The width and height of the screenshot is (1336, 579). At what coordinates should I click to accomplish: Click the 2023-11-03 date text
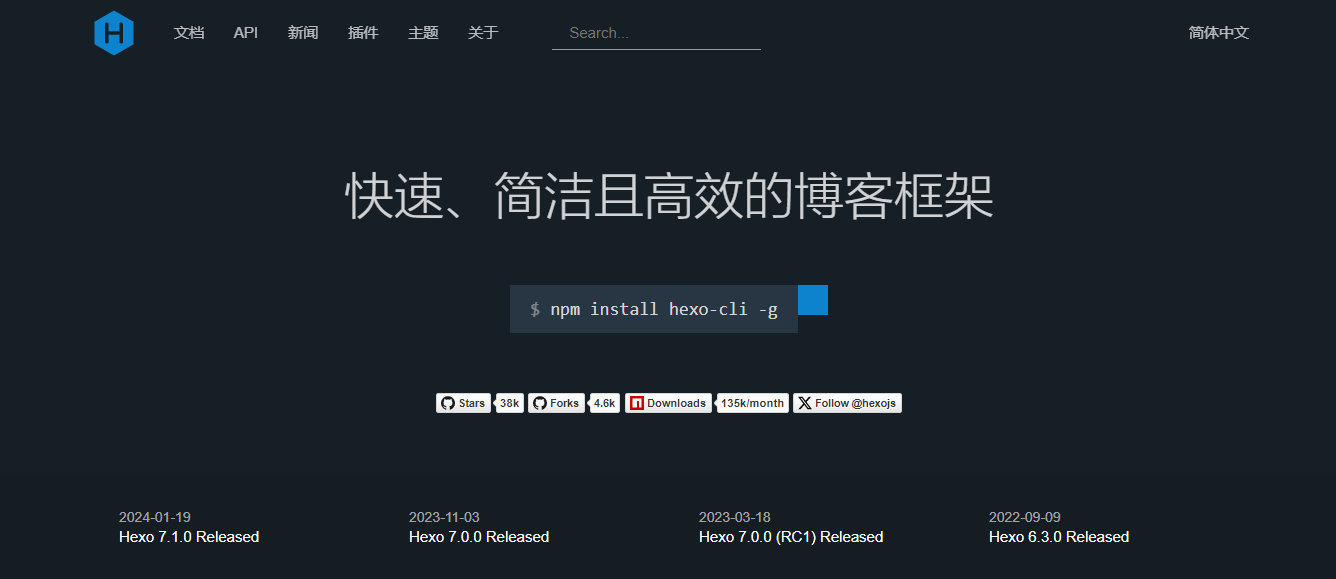[x=444, y=517]
